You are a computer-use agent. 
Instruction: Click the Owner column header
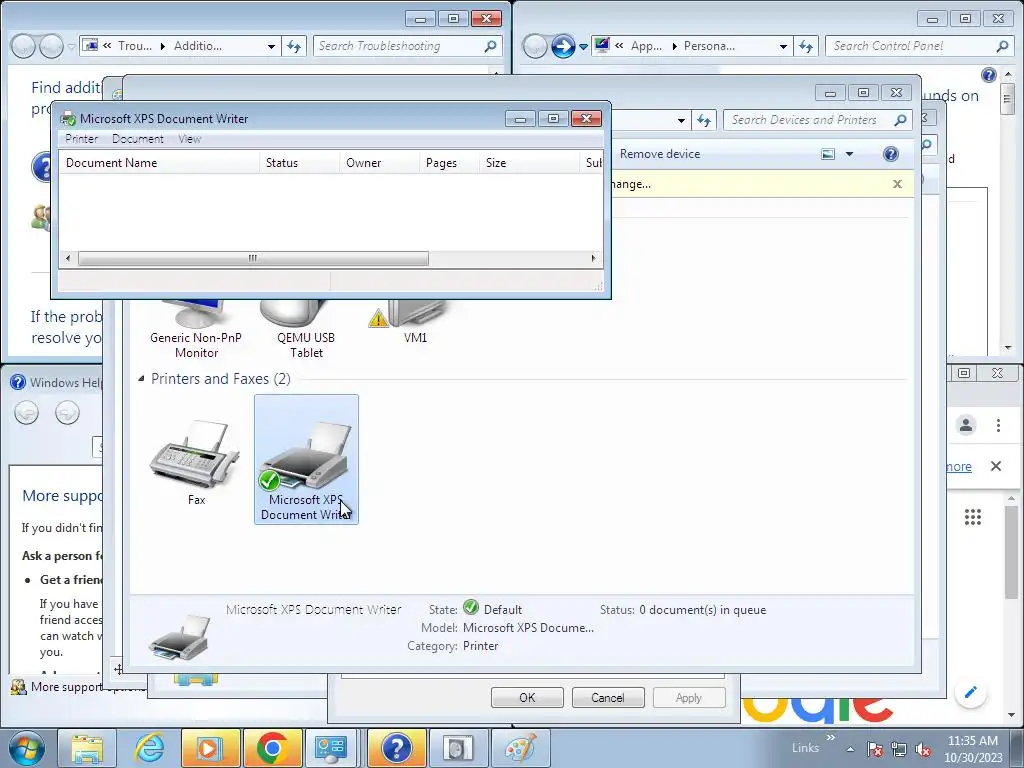coord(379,163)
